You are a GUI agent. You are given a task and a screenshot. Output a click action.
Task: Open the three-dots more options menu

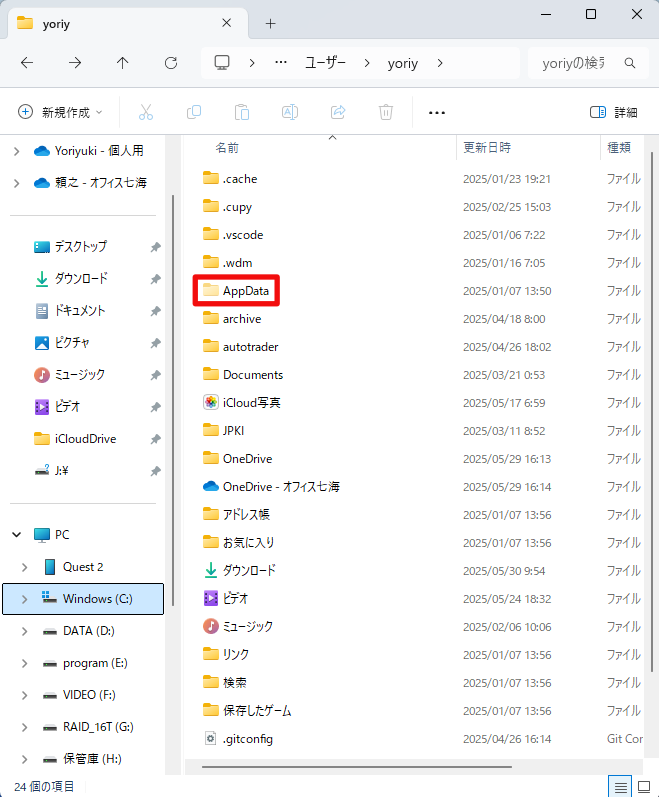(436, 112)
